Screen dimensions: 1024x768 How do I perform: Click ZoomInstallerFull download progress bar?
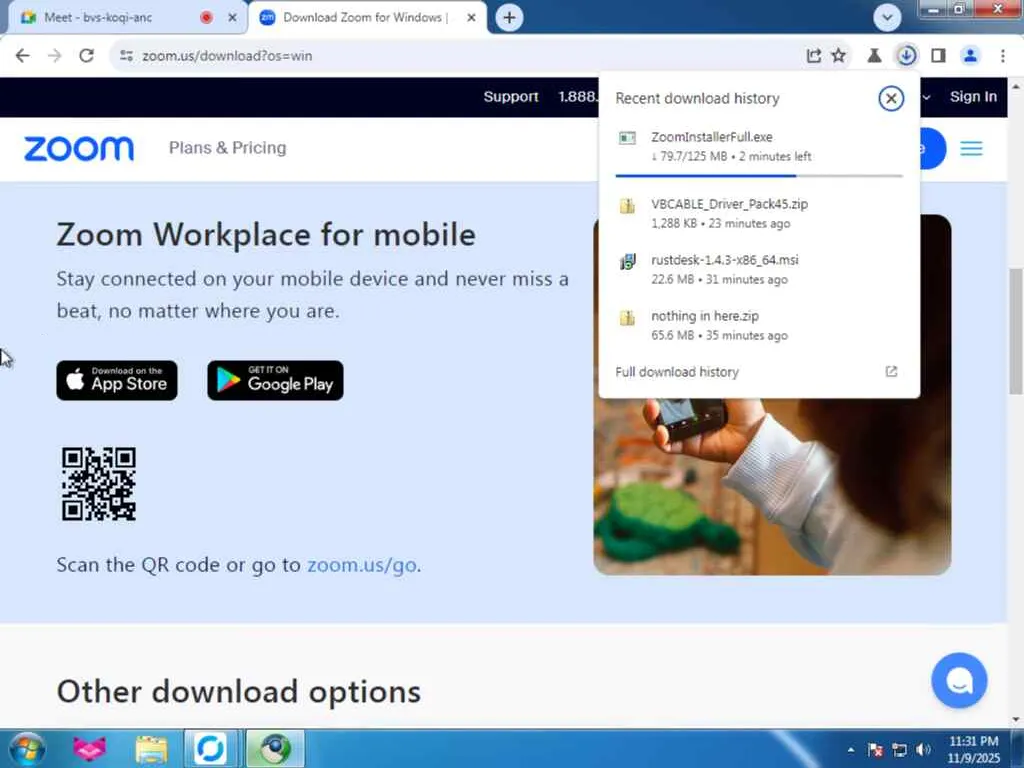tap(759, 176)
